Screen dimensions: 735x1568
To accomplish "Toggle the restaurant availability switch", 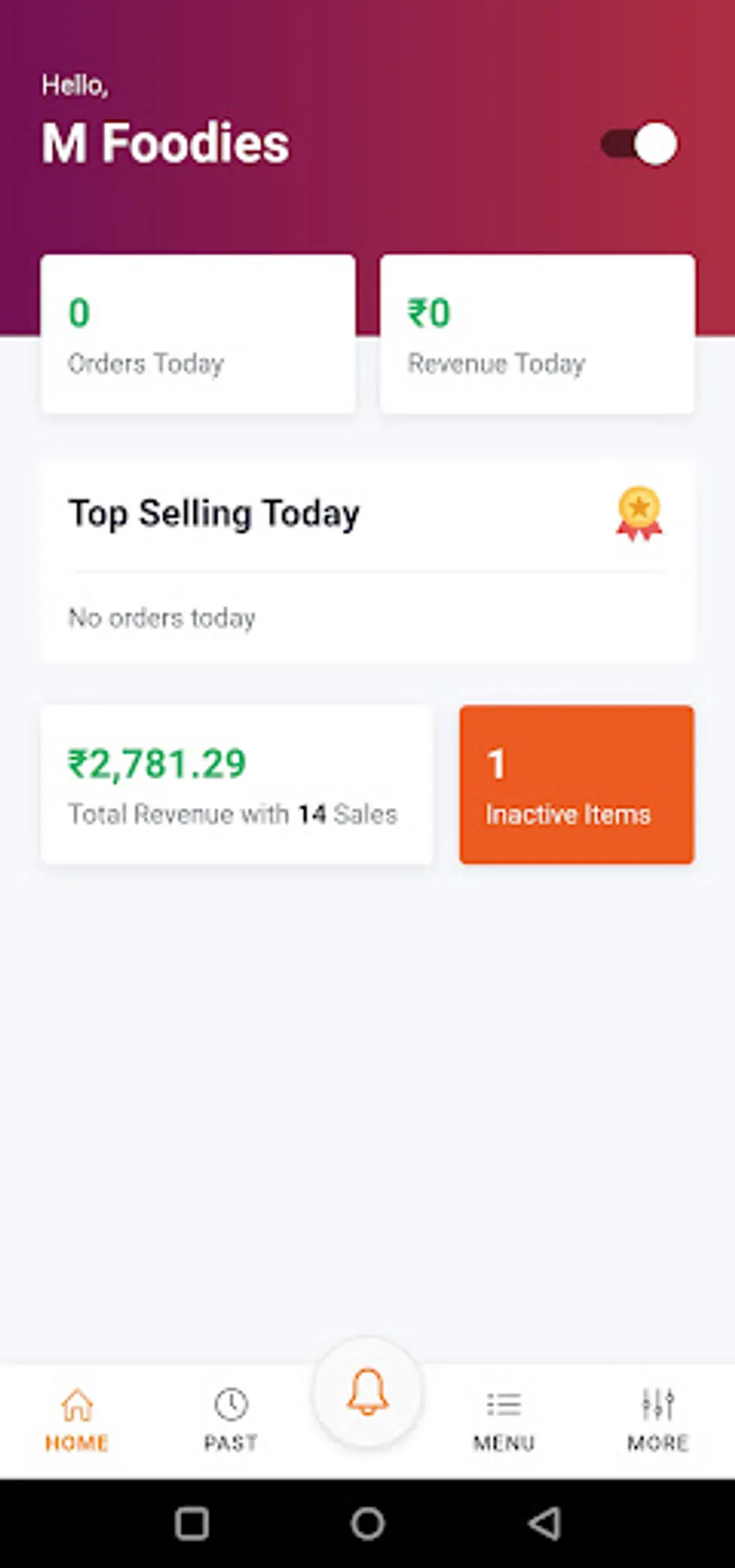I will [639, 144].
